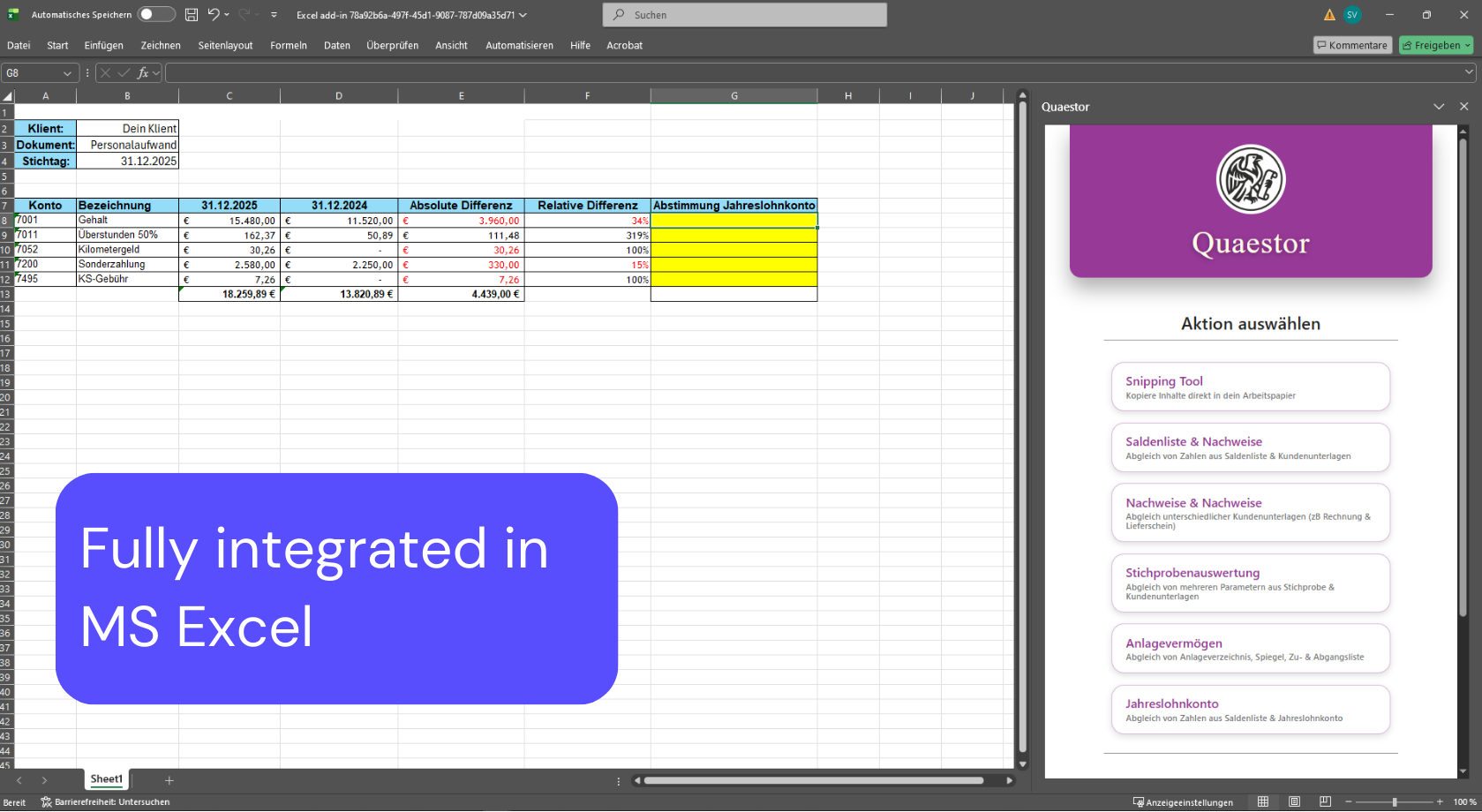Viewport: 1482px width, 812px height.
Task: Switch to Page Break Preview icon
Action: pos(1325,801)
